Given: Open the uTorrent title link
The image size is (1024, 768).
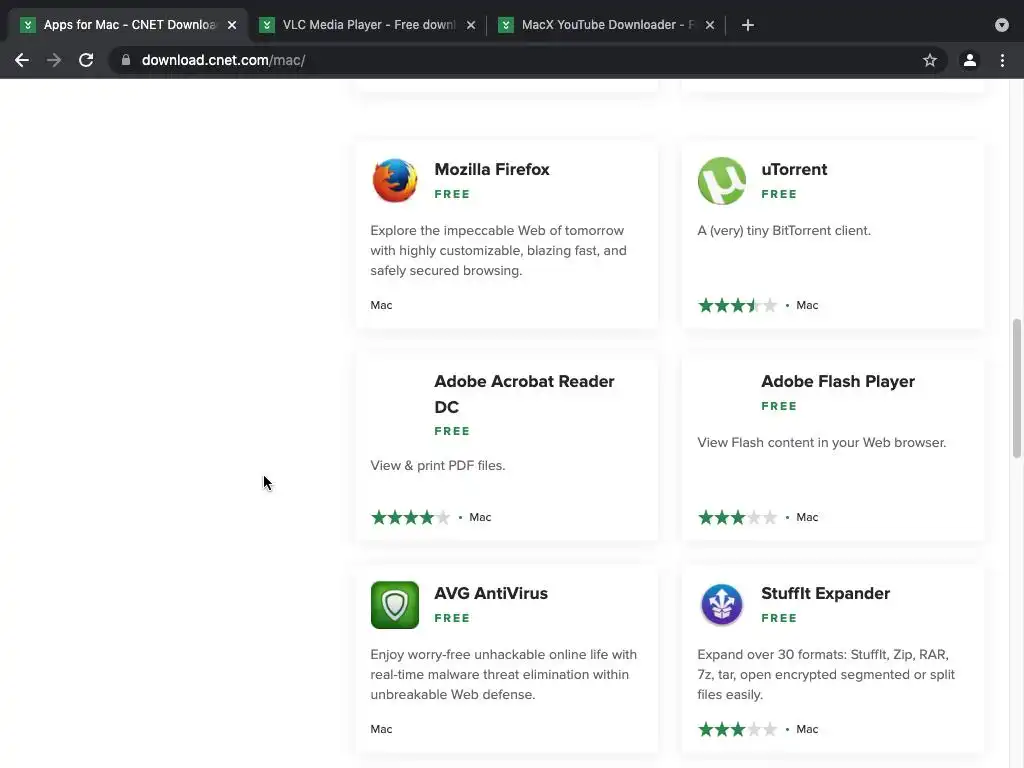Looking at the screenshot, I should click(x=794, y=169).
